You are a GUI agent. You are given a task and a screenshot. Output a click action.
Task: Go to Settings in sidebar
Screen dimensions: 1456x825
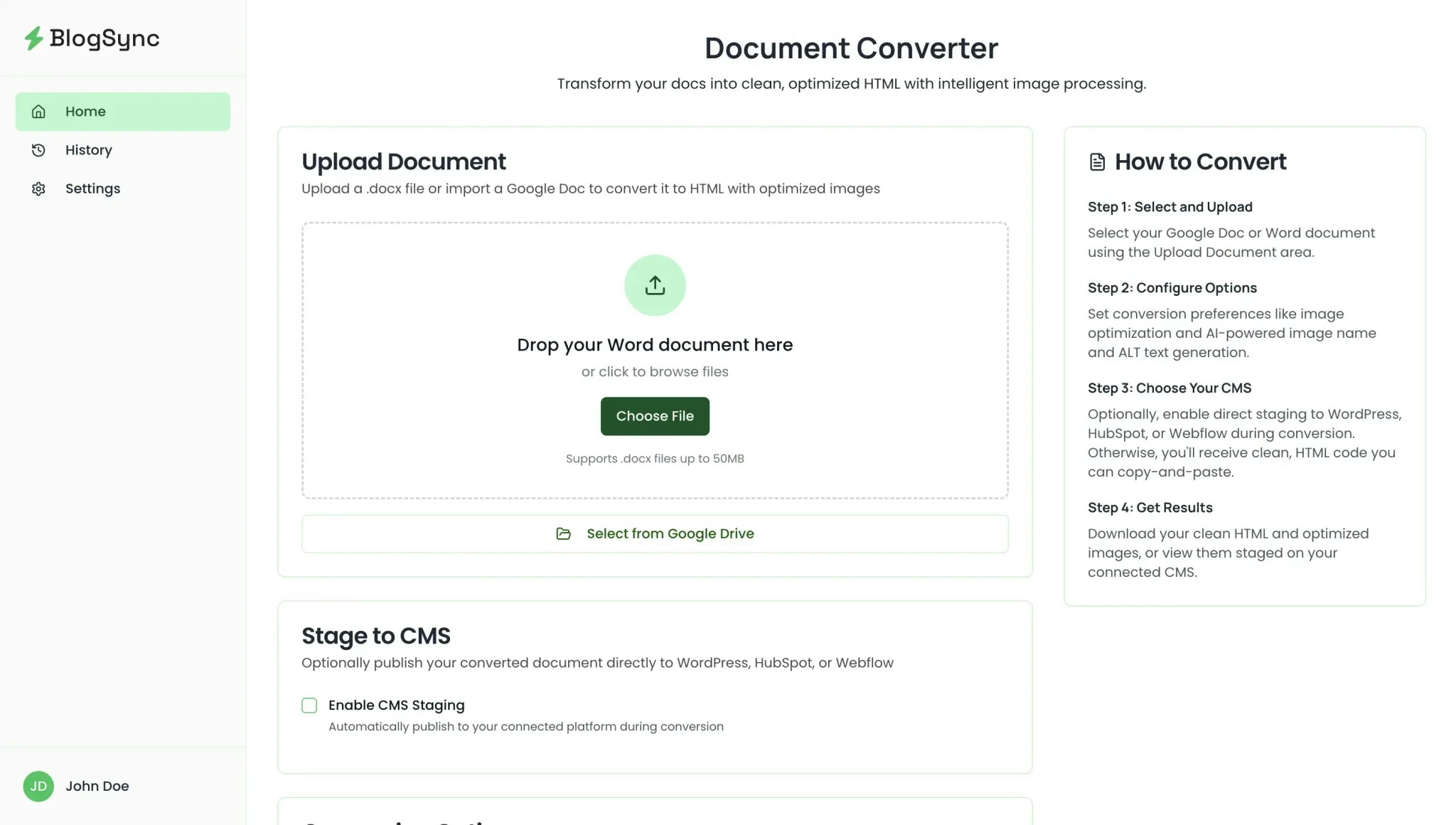tap(92, 188)
